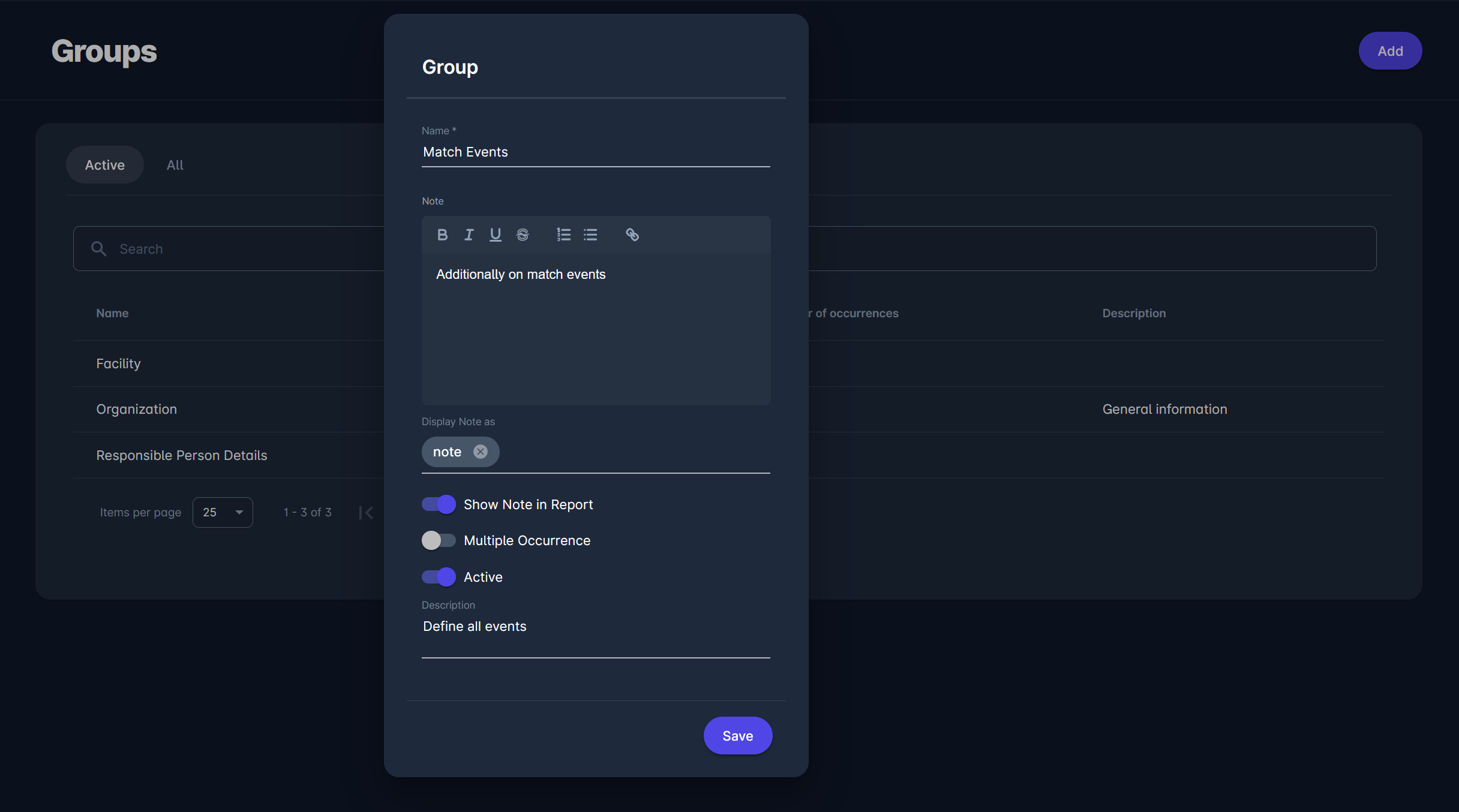Click the insert link icon
Image resolution: width=1459 pixels, height=812 pixels.
pos(632,234)
